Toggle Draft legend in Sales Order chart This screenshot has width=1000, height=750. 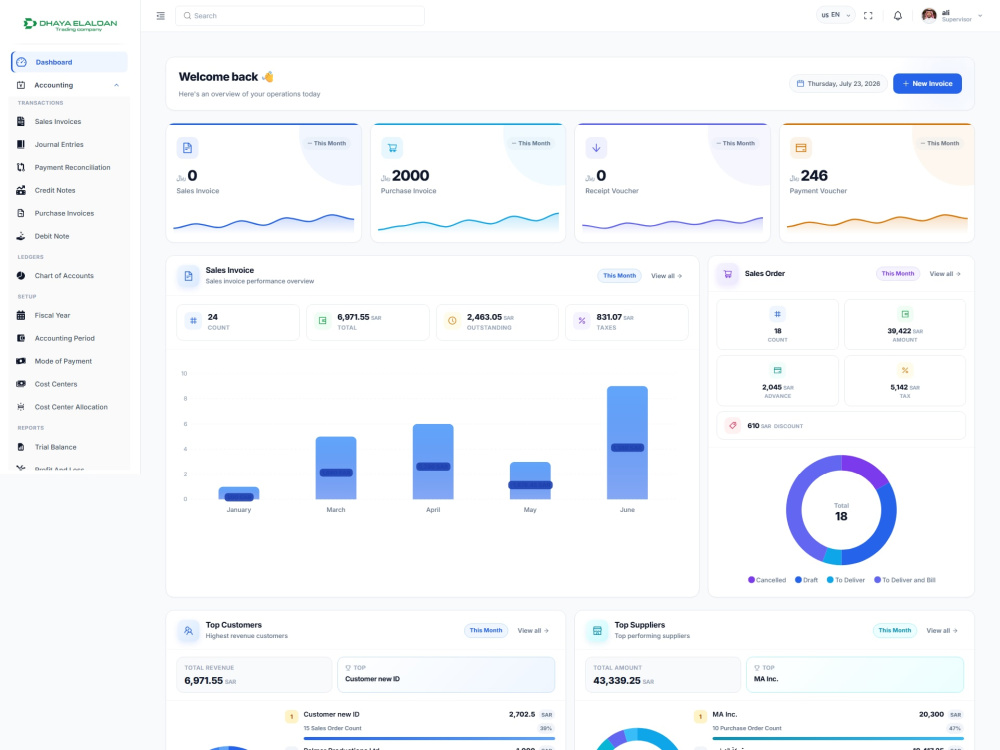pyautogui.click(x=806, y=580)
